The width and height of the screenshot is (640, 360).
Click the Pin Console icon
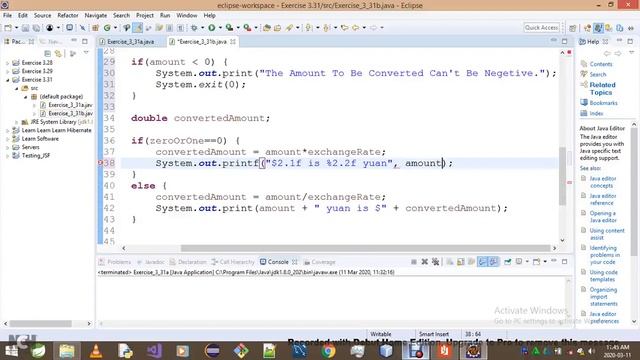tap(508, 262)
